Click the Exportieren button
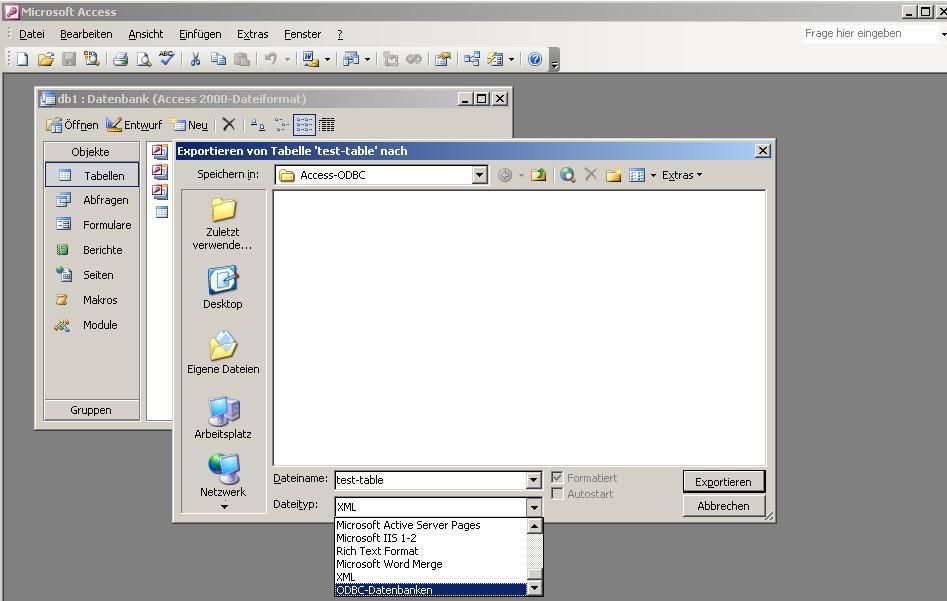This screenshot has width=947, height=601. click(x=724, y=482)
